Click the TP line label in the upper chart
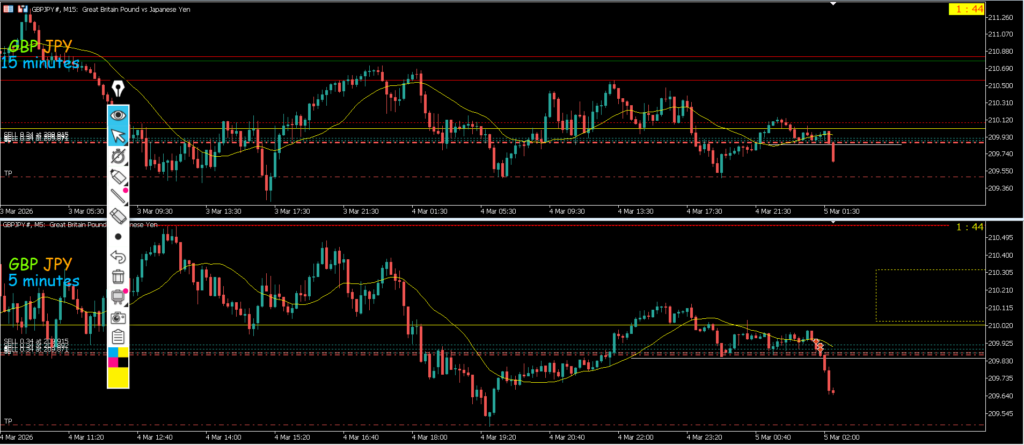This screenshot has width=1024, height=445. (8, 173)
